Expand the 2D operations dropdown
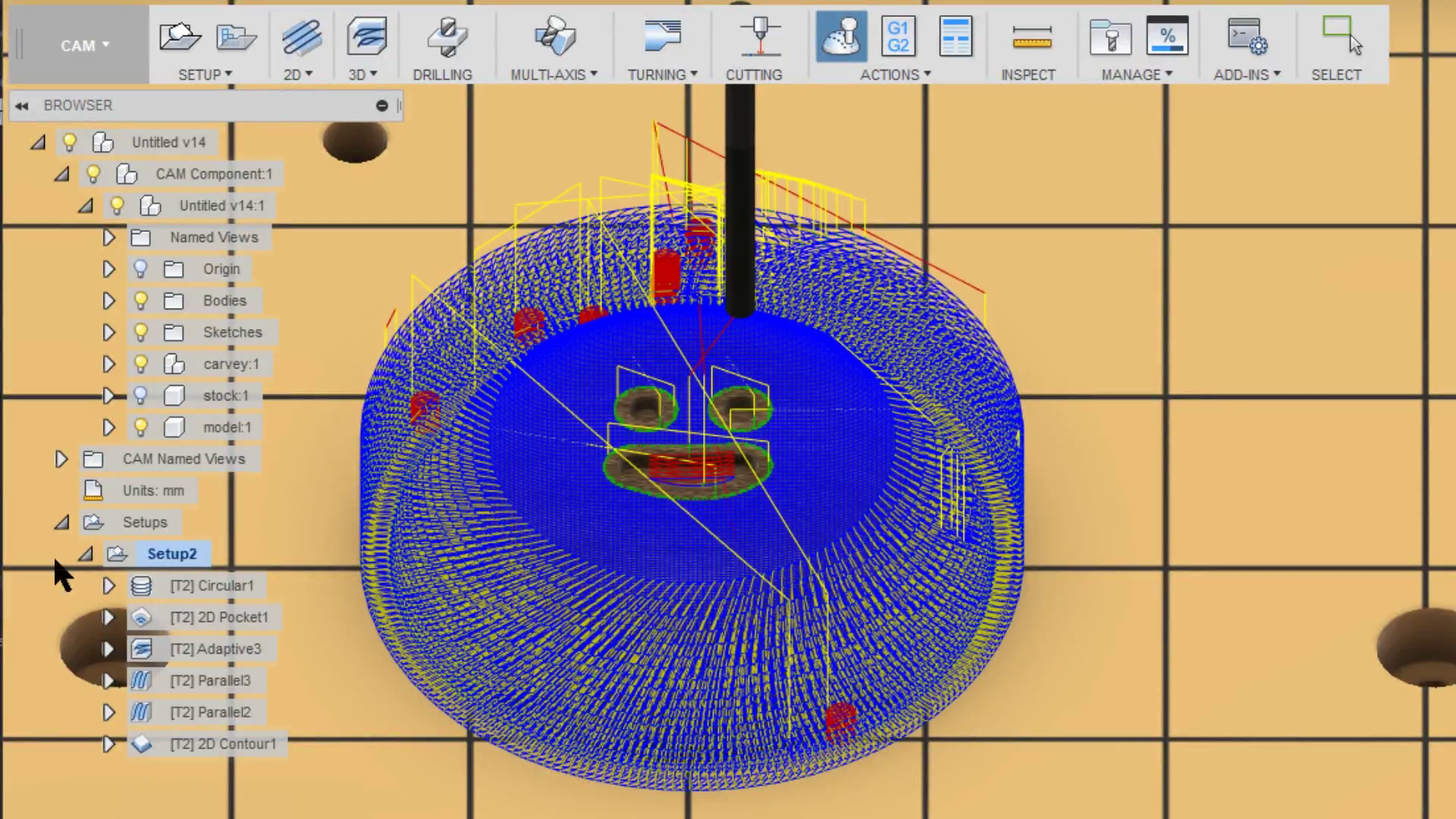Image resolution: width=1456 pixels, height=819 pixels. (x=298, y=74)
